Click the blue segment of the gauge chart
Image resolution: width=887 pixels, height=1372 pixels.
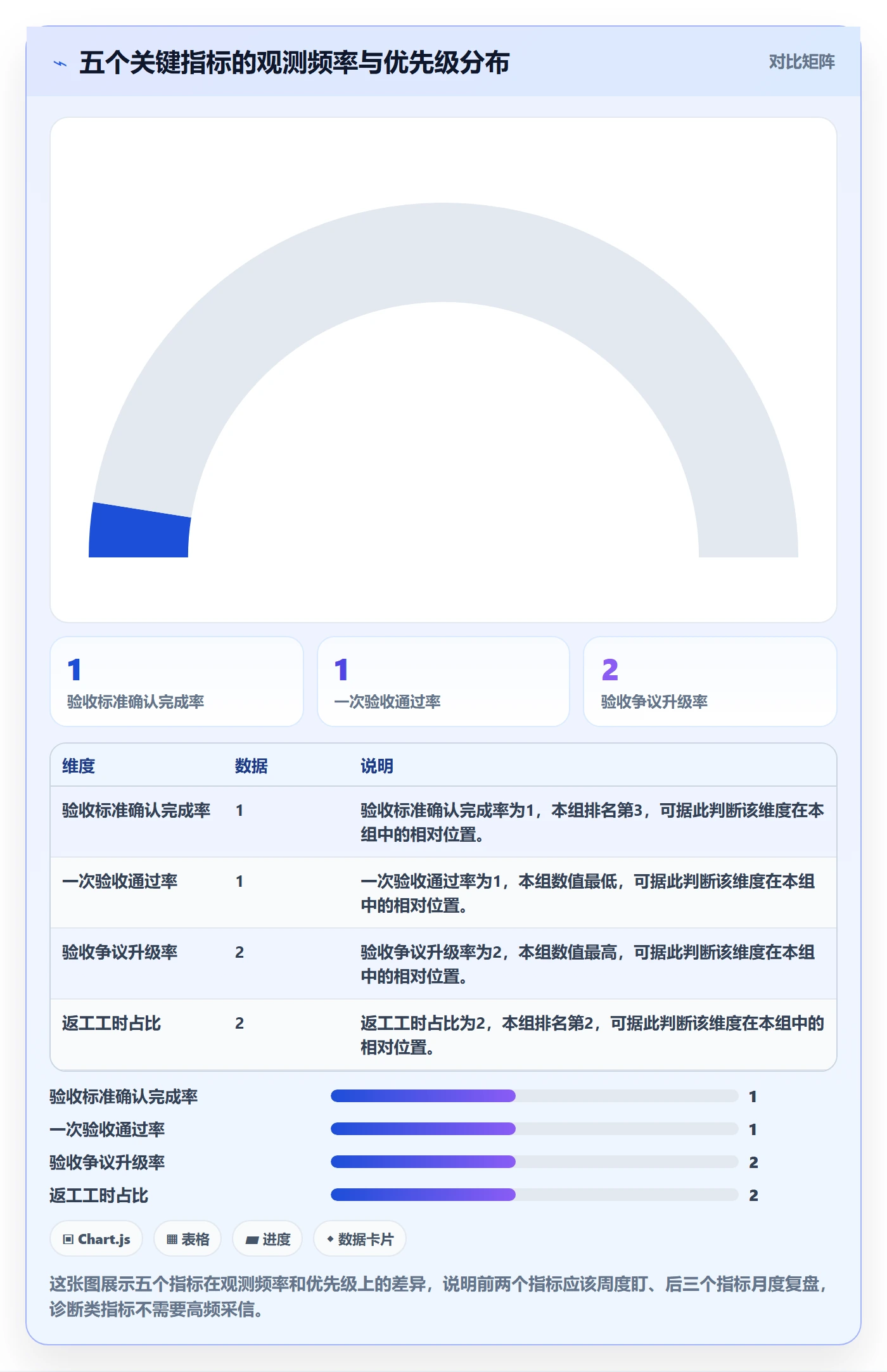(141, 531)
